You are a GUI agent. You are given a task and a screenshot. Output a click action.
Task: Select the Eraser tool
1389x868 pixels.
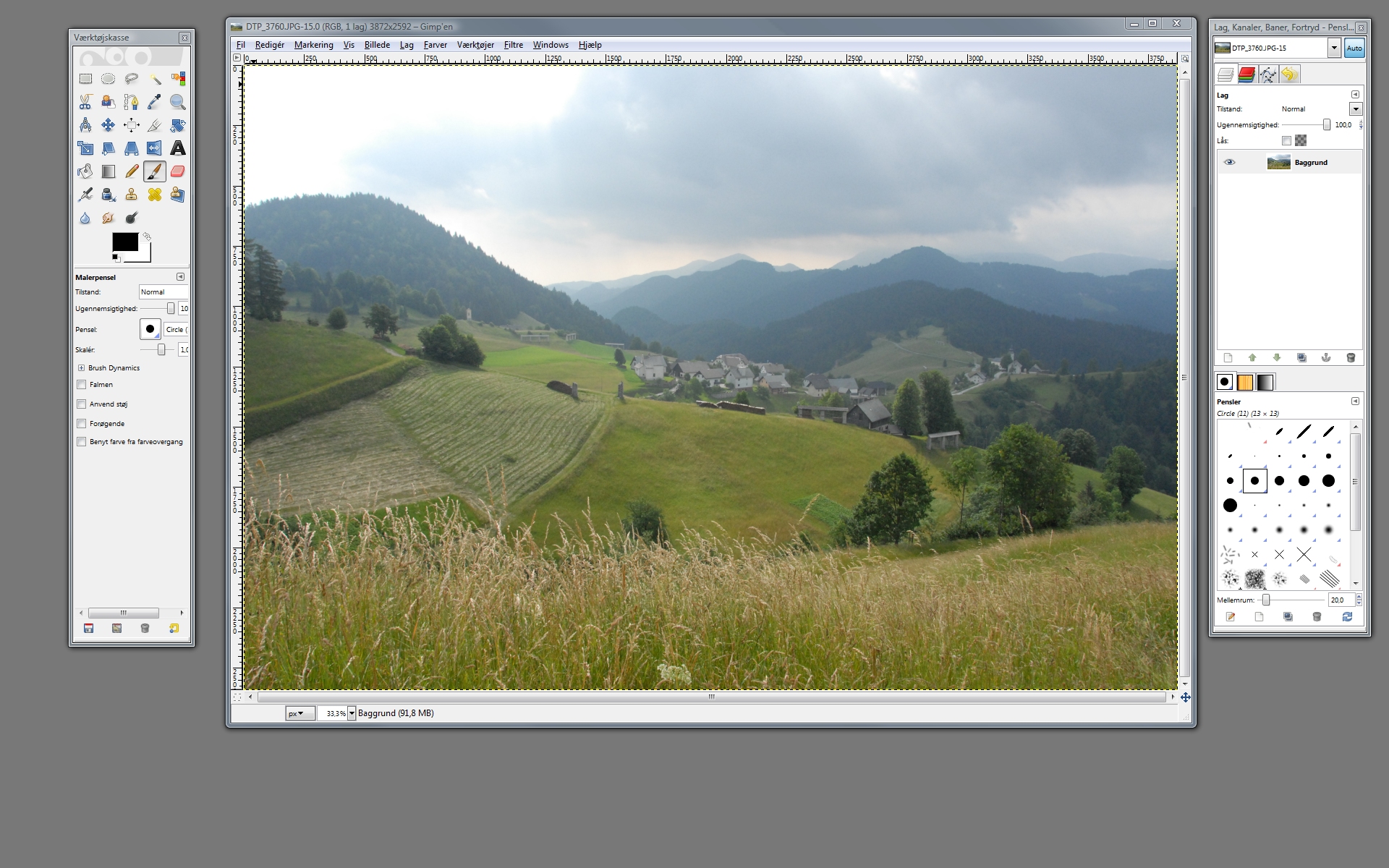pyautogui.click(x=177, y=171)
